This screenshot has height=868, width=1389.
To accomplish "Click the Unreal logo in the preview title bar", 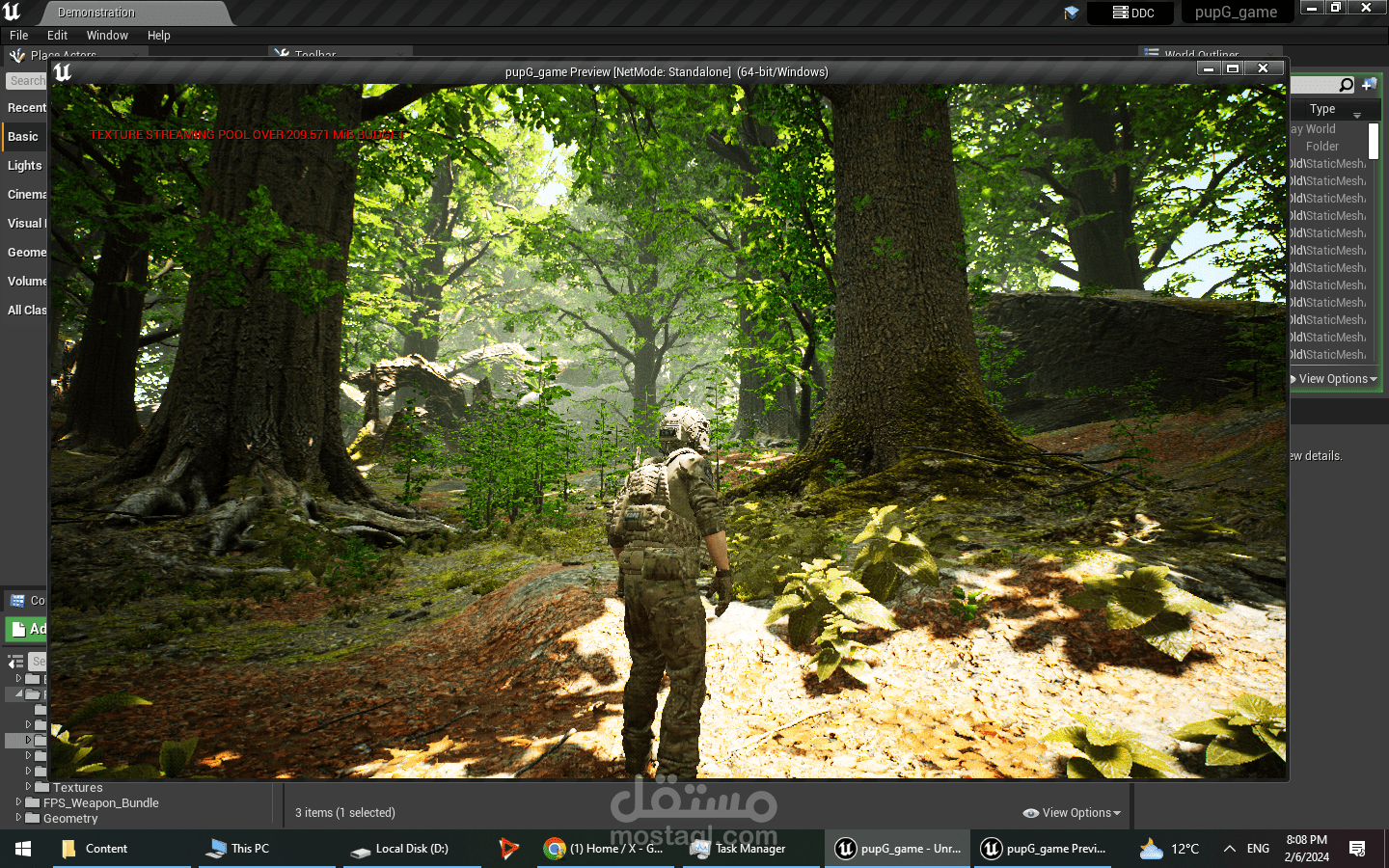I will [x=63, y=71].
